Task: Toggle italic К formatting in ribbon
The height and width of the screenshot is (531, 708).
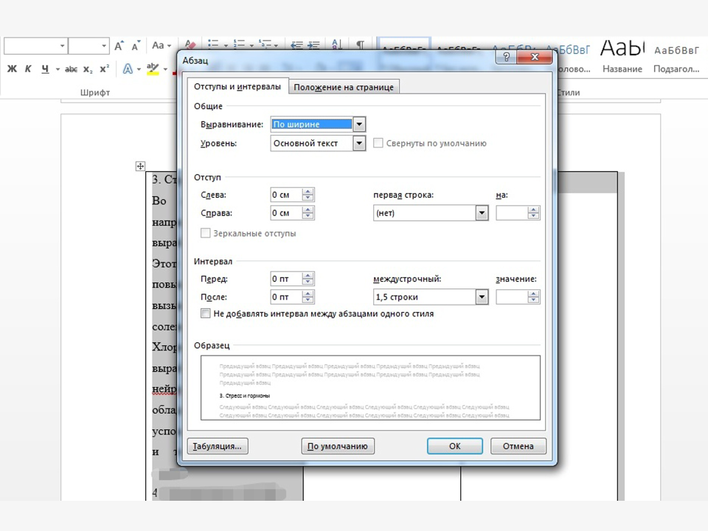Action: point(28,69)
